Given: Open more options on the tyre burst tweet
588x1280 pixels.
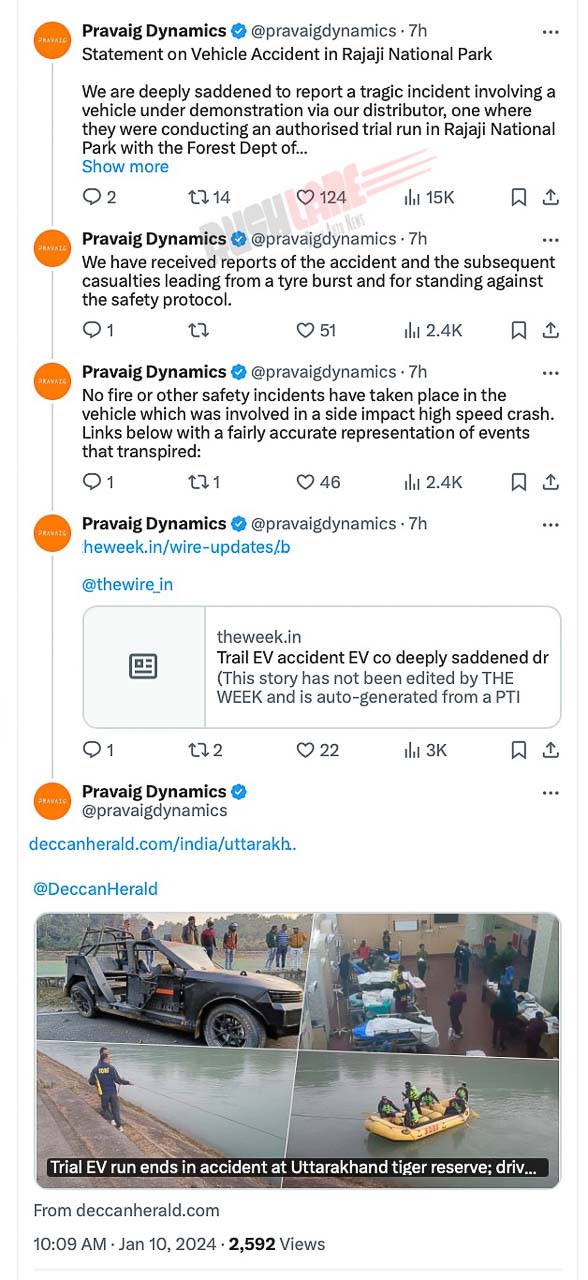Looking at the screenshot, I should 550,238.
